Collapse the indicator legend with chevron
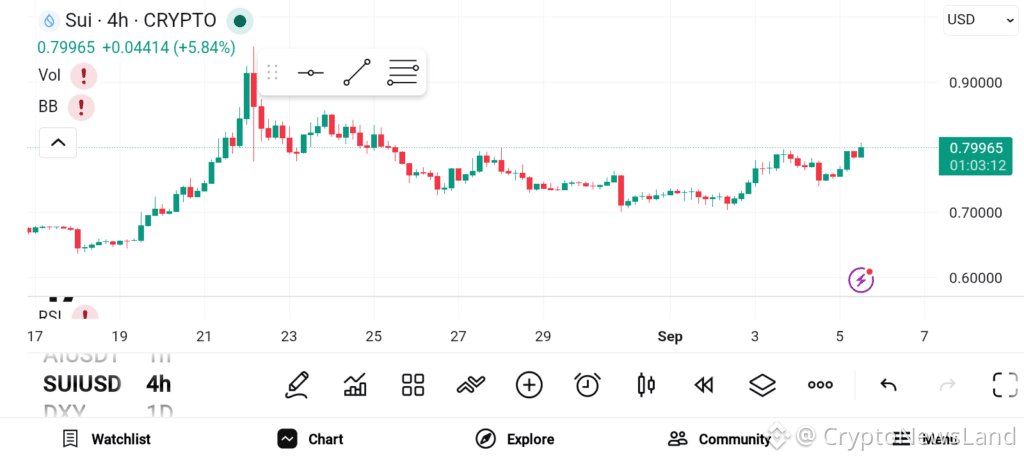 point(58,142)
